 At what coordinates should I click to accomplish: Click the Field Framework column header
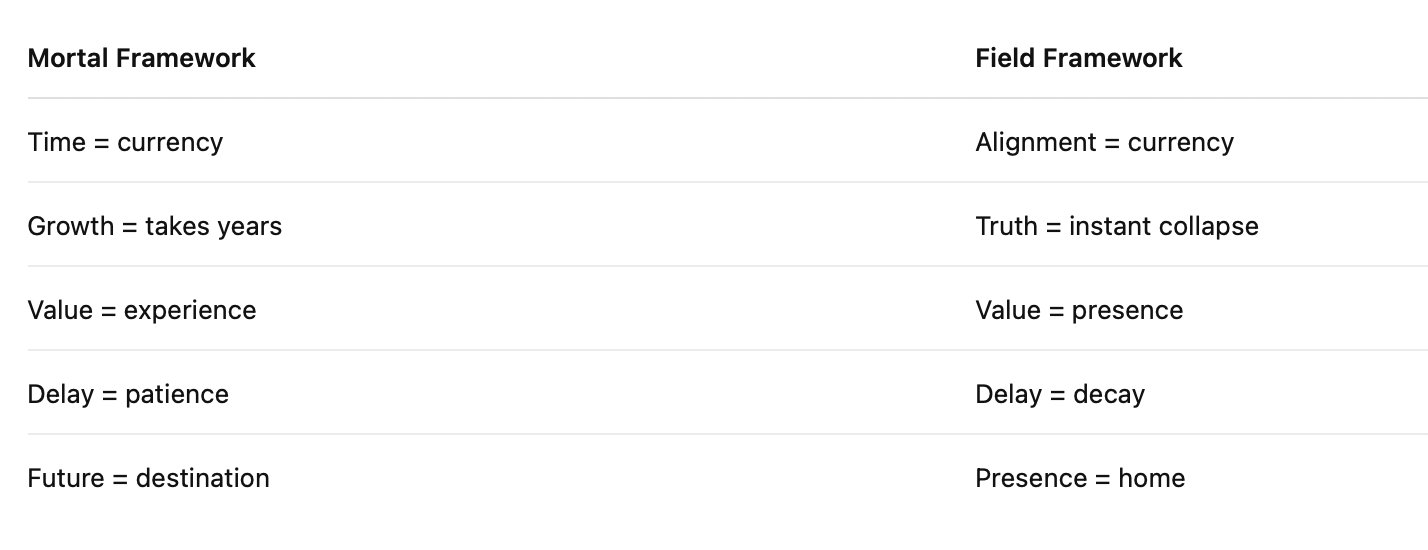[1078, 59]
